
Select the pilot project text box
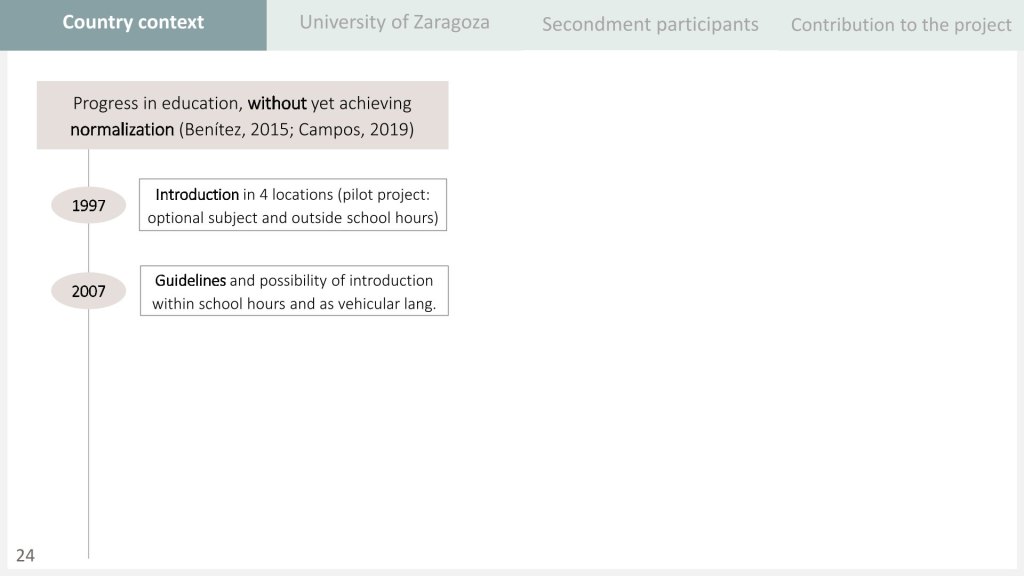(x=293, y=205)
